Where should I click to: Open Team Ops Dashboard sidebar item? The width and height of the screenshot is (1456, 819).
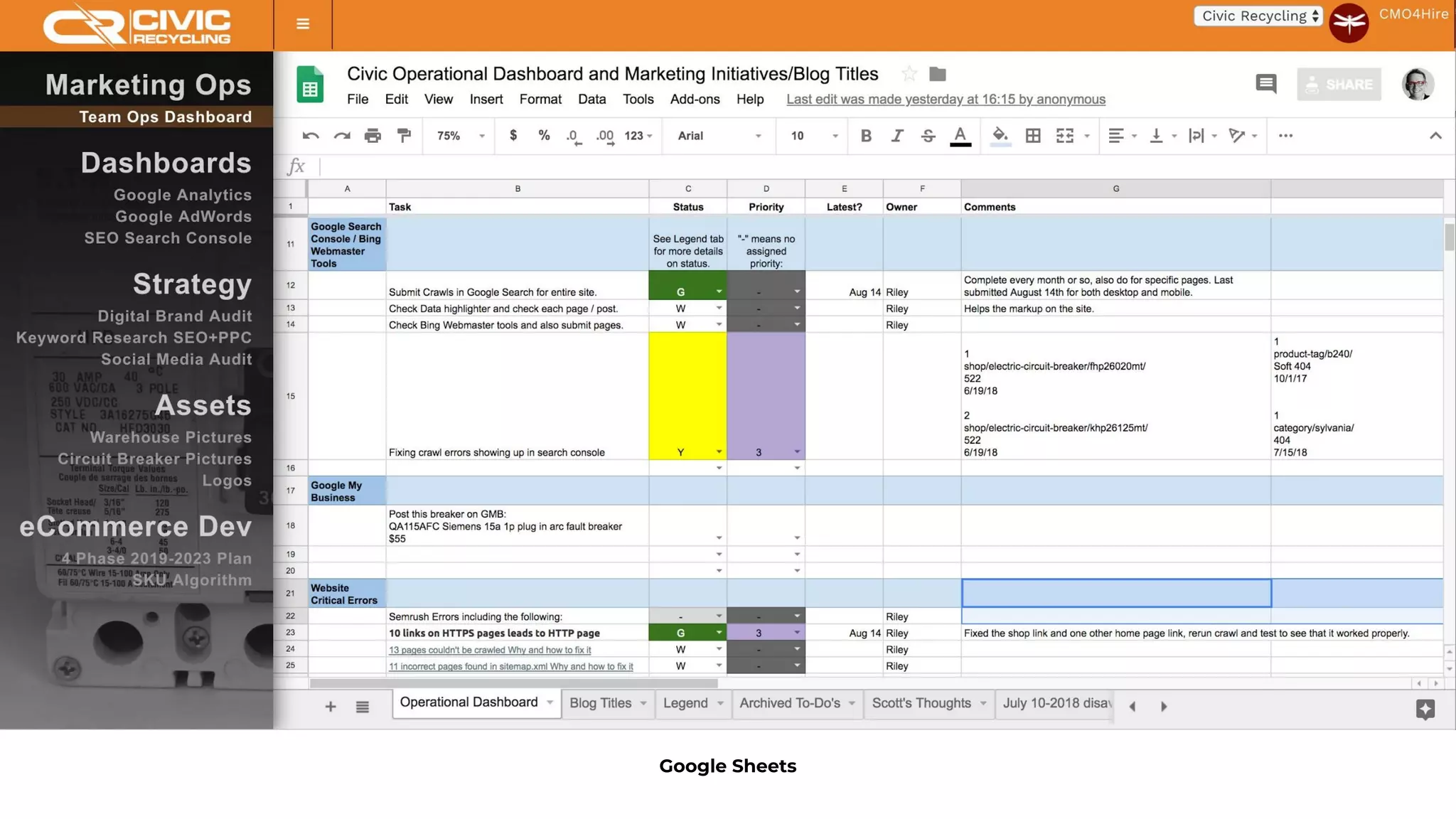coord(165,117)
